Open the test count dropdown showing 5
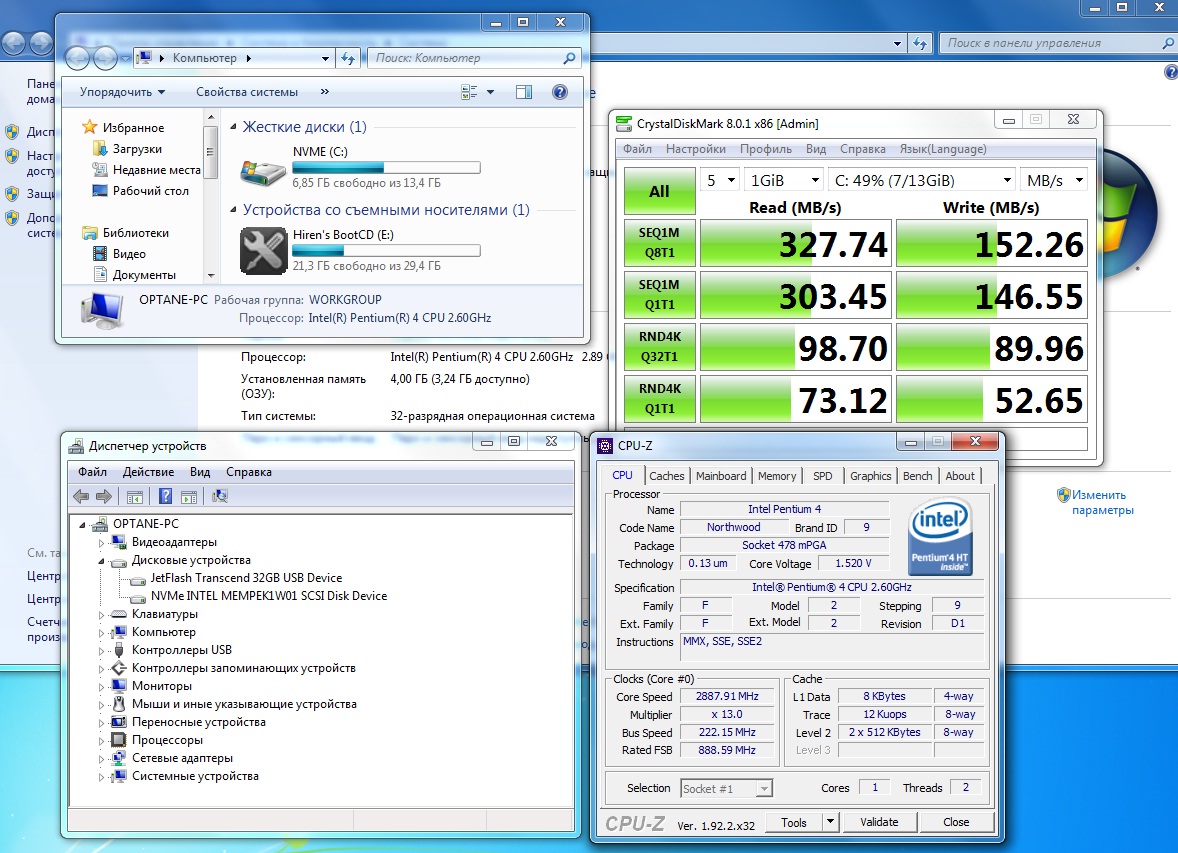 click(720, 180)
